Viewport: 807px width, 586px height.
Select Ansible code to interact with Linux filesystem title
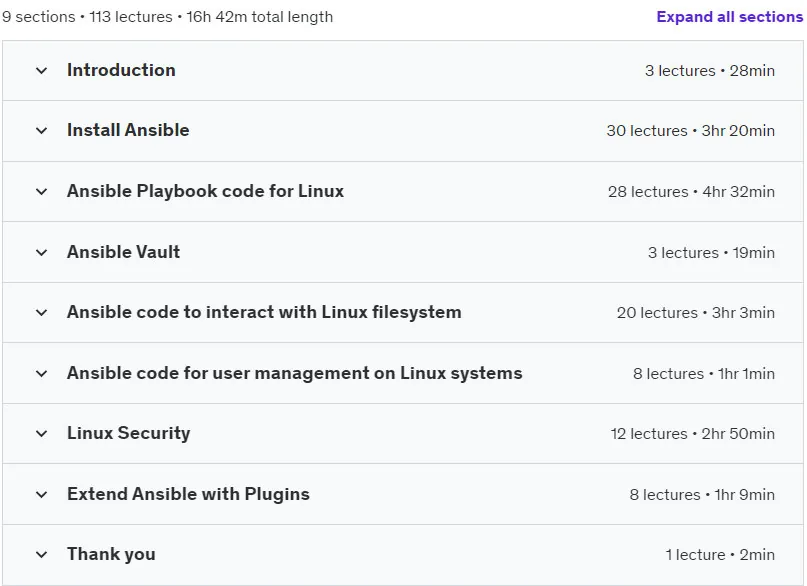point(264,312)
